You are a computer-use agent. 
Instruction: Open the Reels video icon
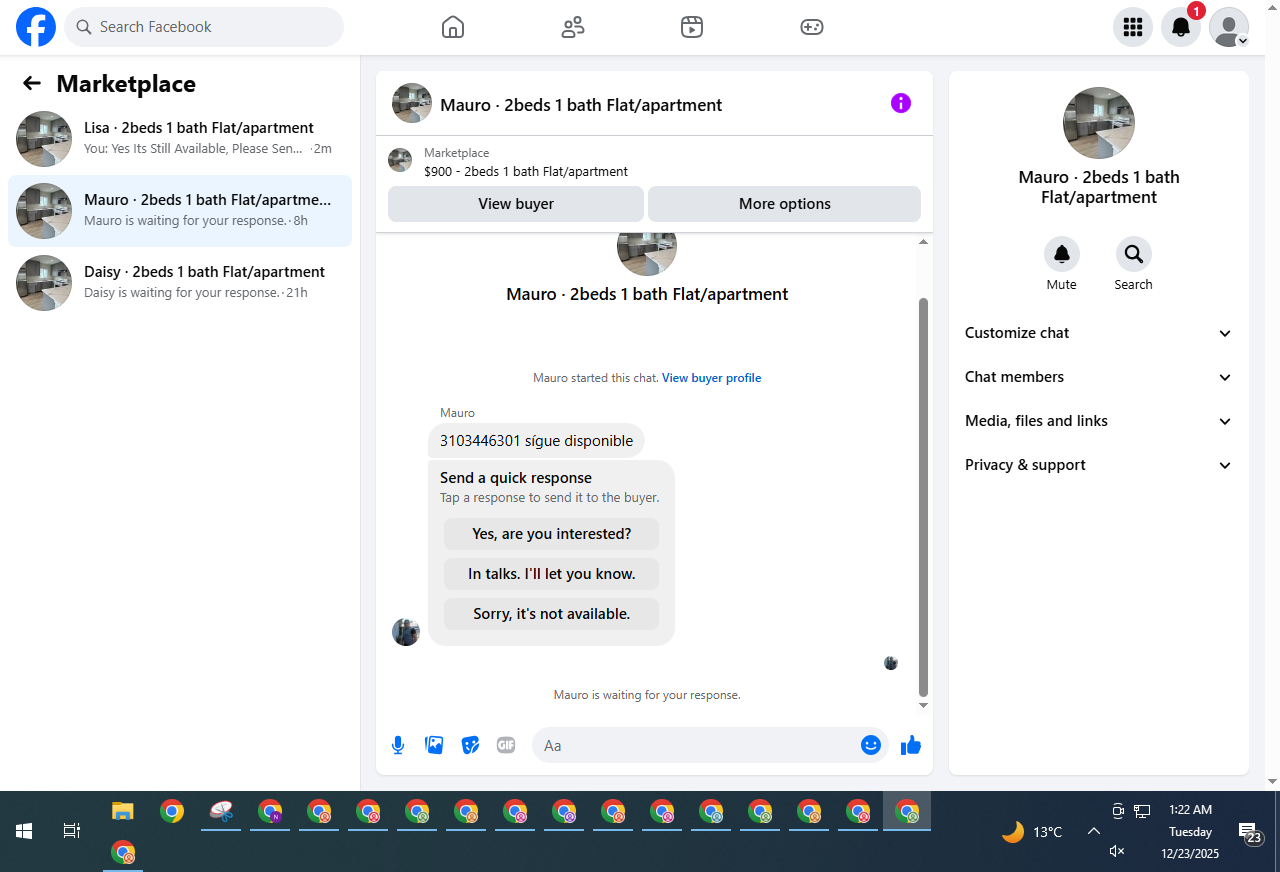pyautogui.click(x=692, y=27)
